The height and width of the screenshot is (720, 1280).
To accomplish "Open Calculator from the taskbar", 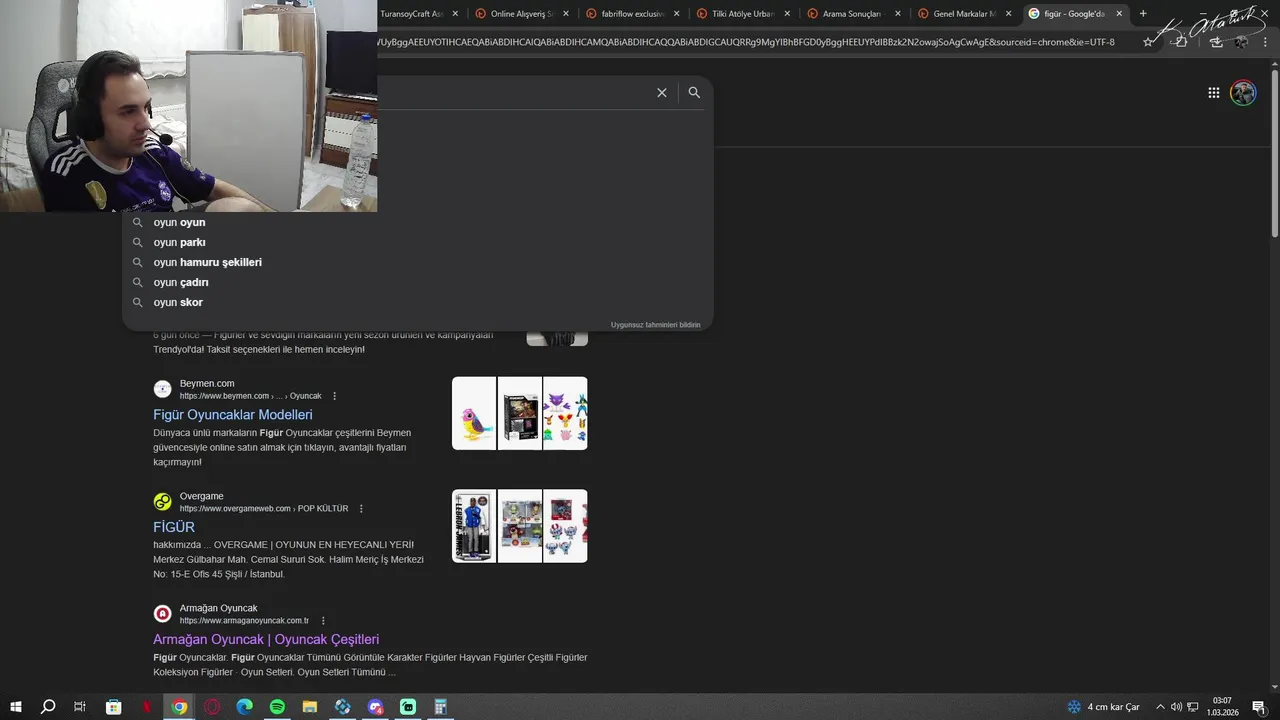I will [x=440, y=707].
